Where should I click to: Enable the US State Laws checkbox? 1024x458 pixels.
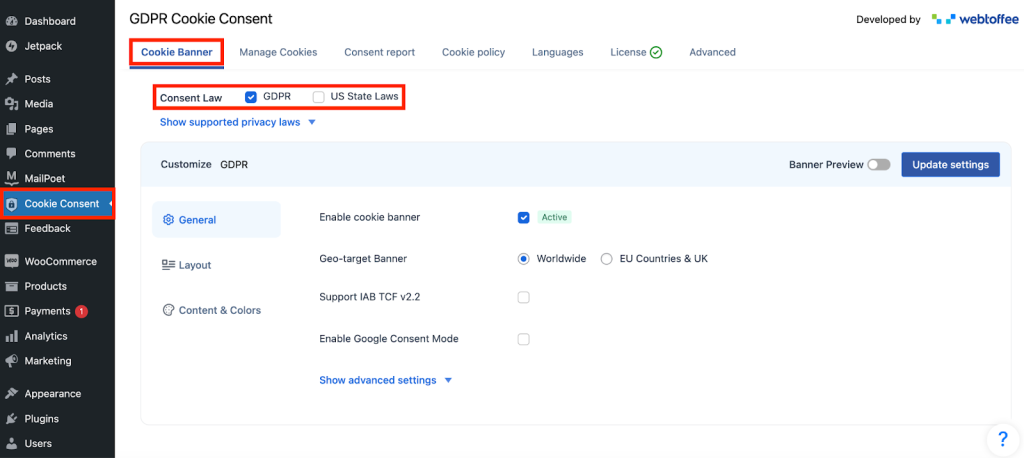[x=319, y=97]
